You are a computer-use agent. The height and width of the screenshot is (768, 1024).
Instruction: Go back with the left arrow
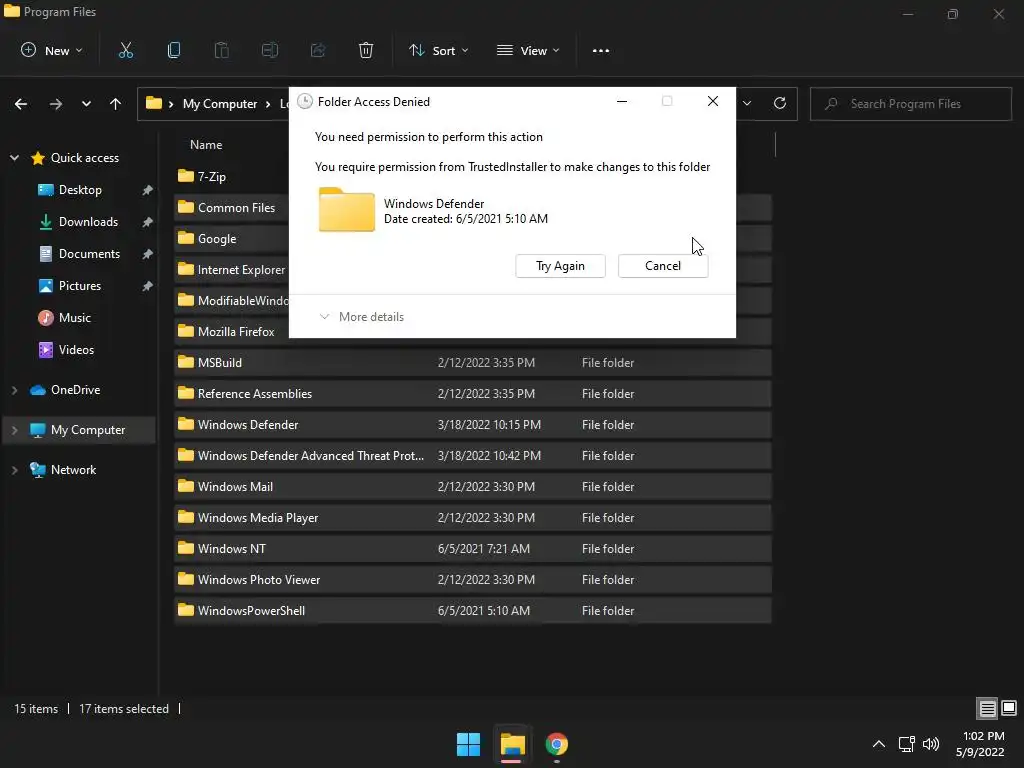[21, 104]
